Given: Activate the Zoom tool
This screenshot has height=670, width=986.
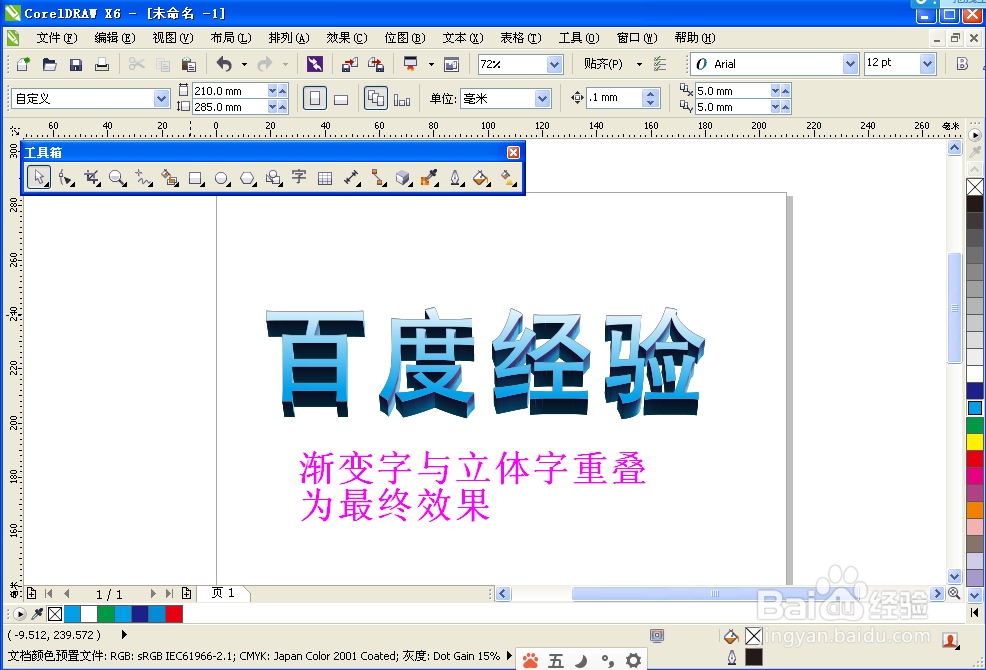Looking at the screenshot, I should (x=118, y=177).
